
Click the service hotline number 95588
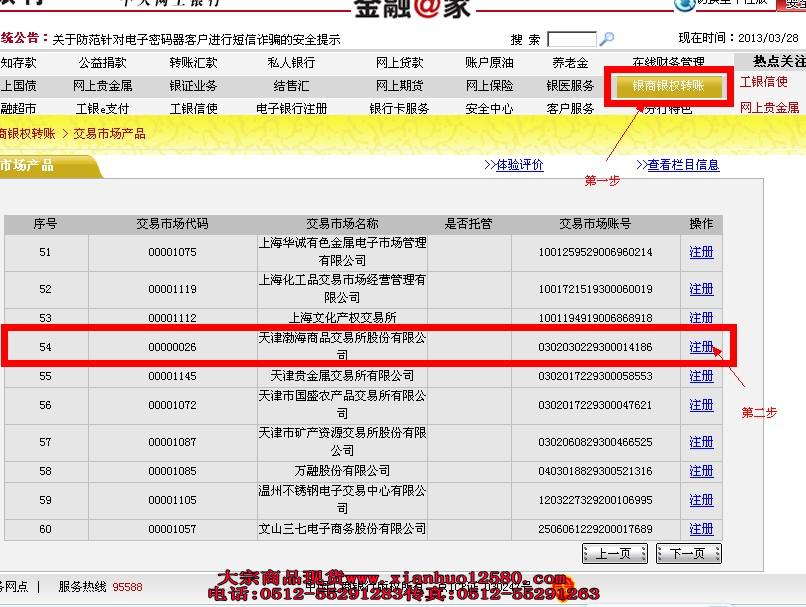coord(127,587)
